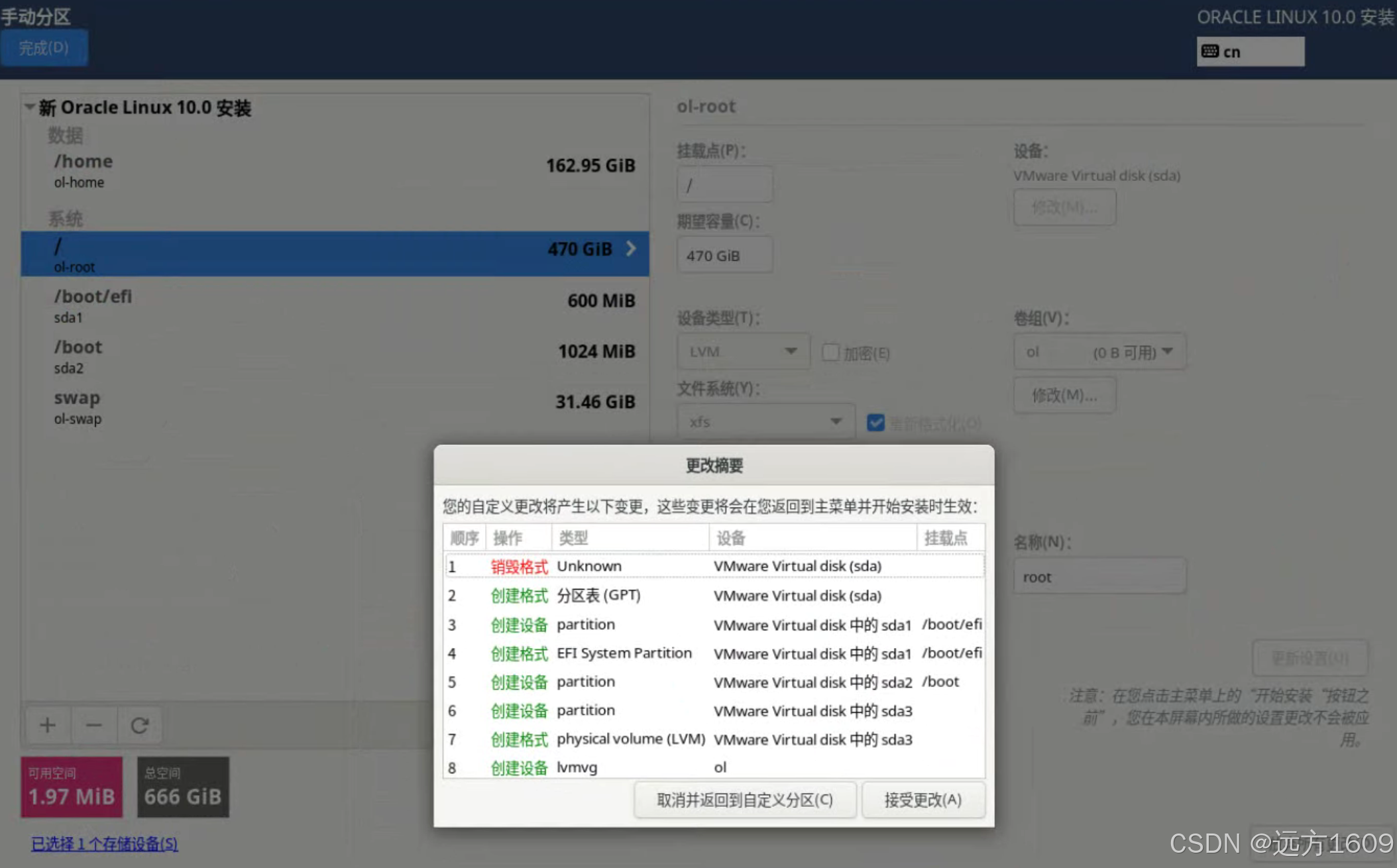
Task: Open the 1 storage device selected link
Action: coord(105,843)
